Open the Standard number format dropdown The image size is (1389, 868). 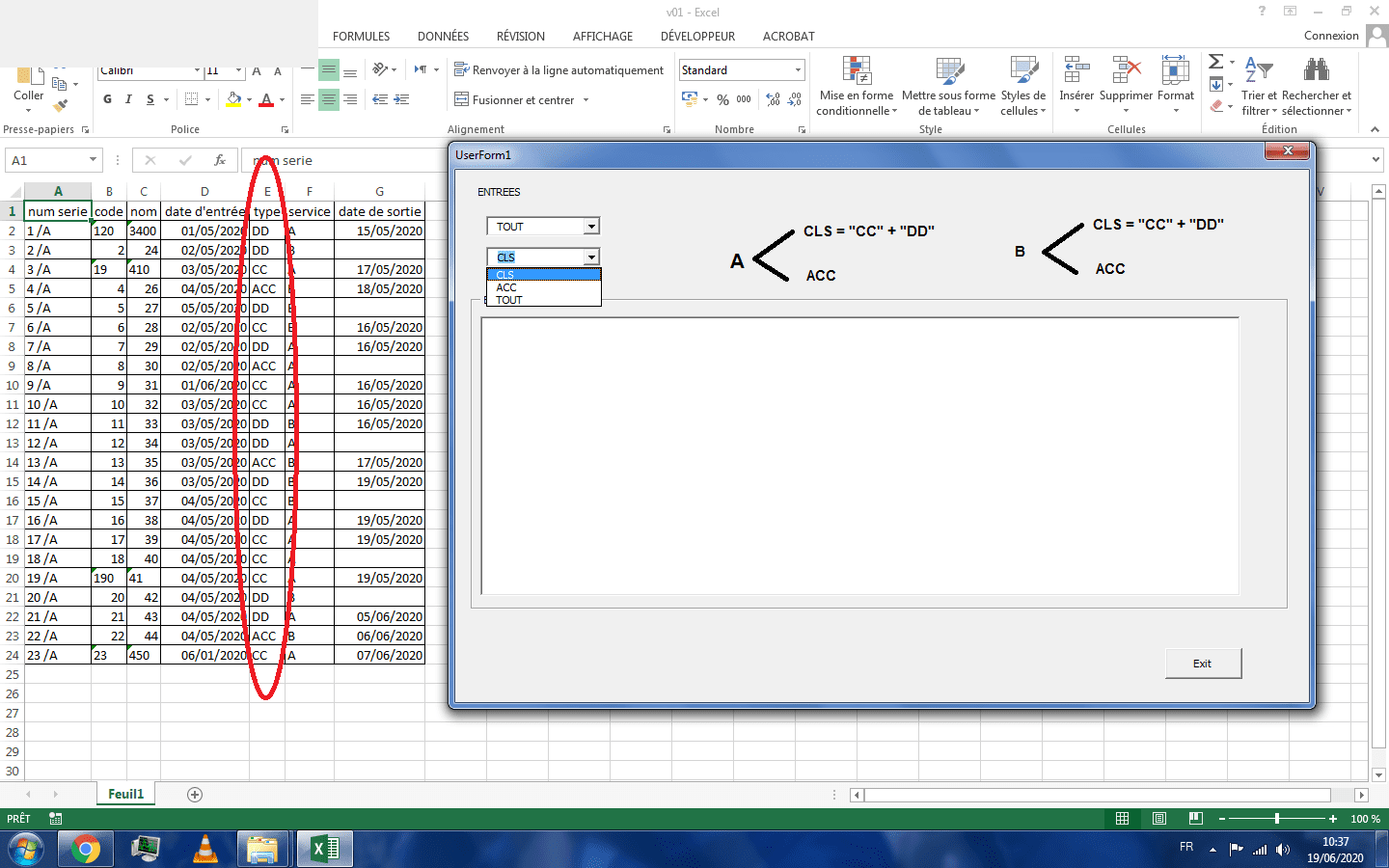pyautogui.click(x=798, y=70)
